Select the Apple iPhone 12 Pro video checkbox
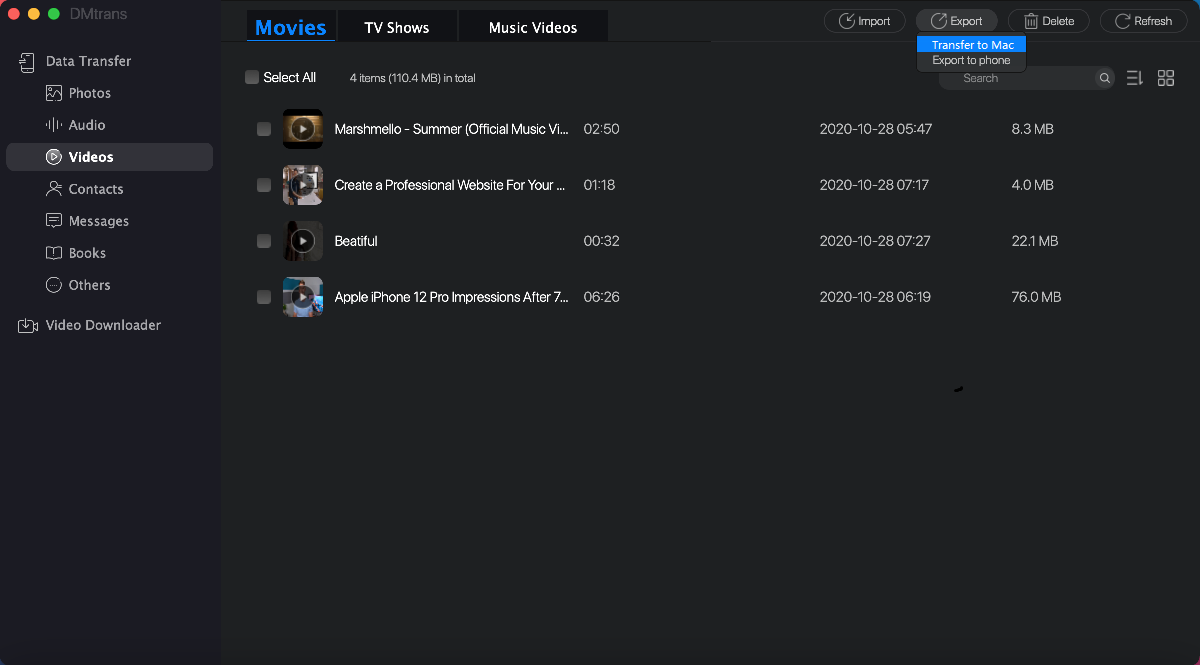This screenshot has width=1200, height=665. coord(264,297)
